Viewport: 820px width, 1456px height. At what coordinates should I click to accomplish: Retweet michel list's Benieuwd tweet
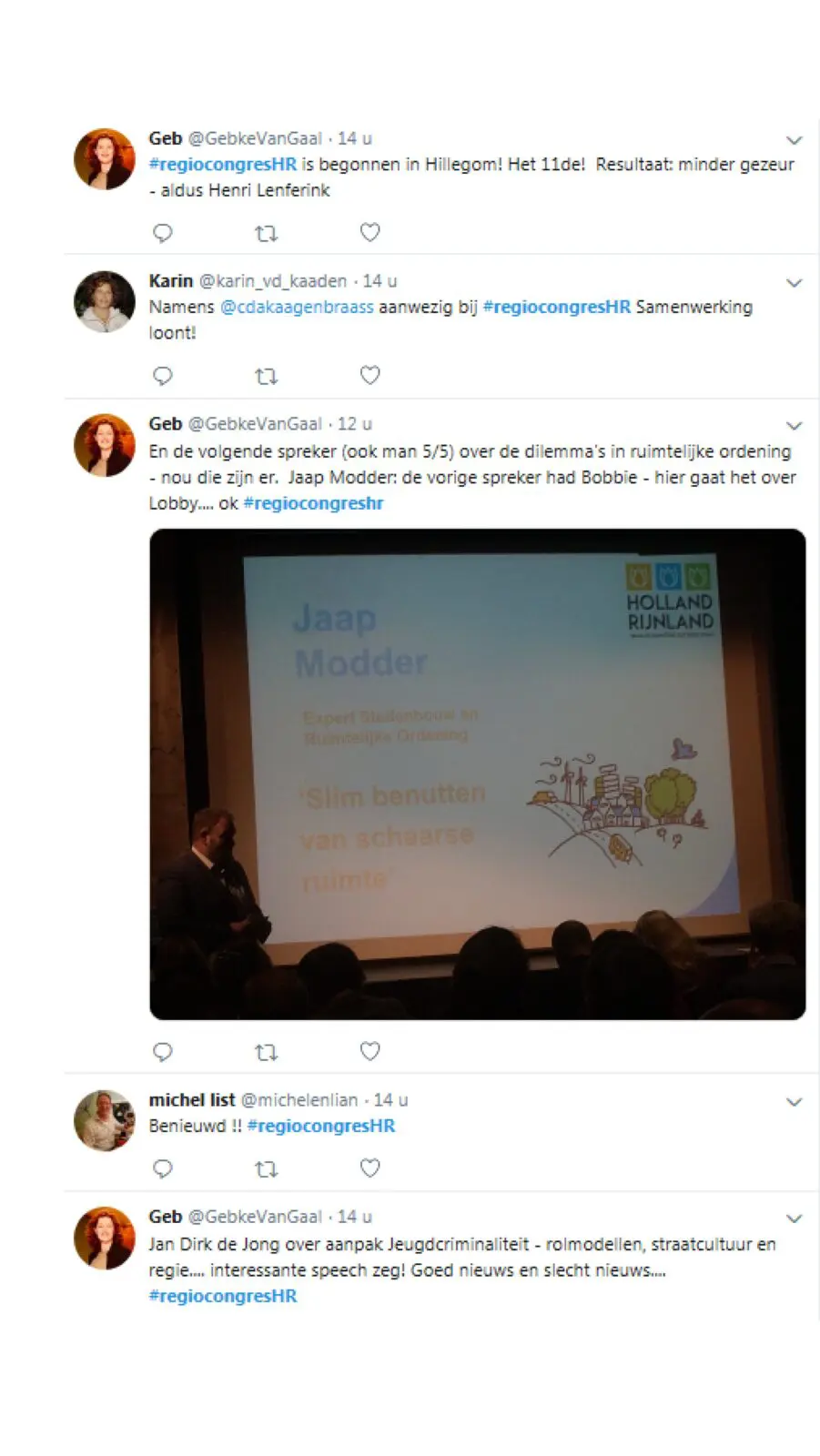(266, 1169)
